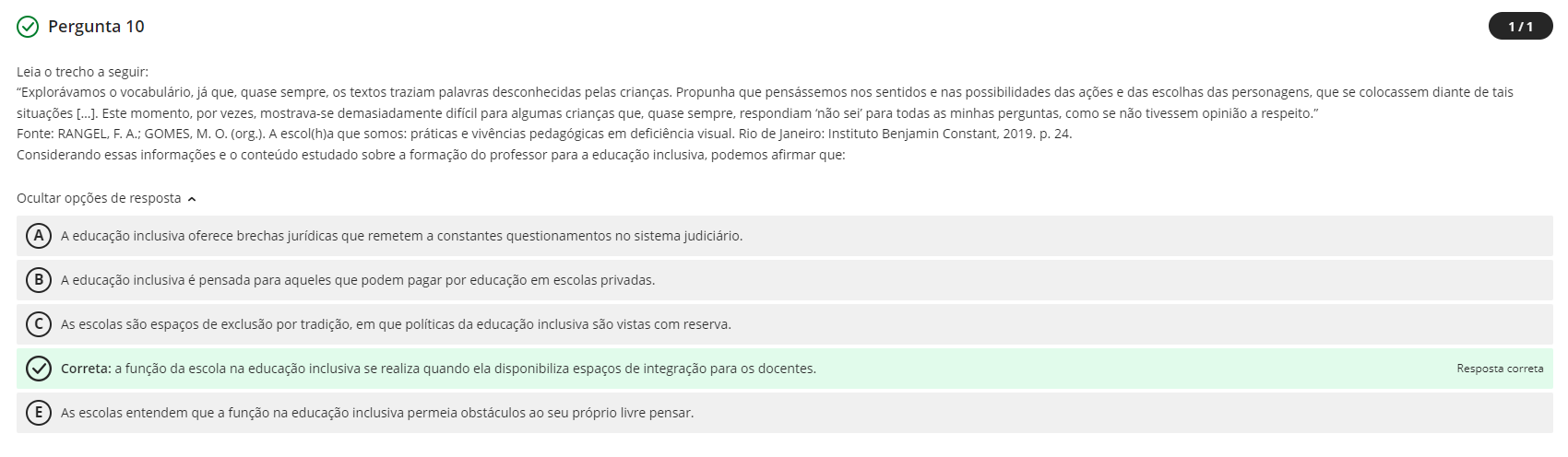
Task: Click option C text about espaços de exclusão
Action: 396,324
